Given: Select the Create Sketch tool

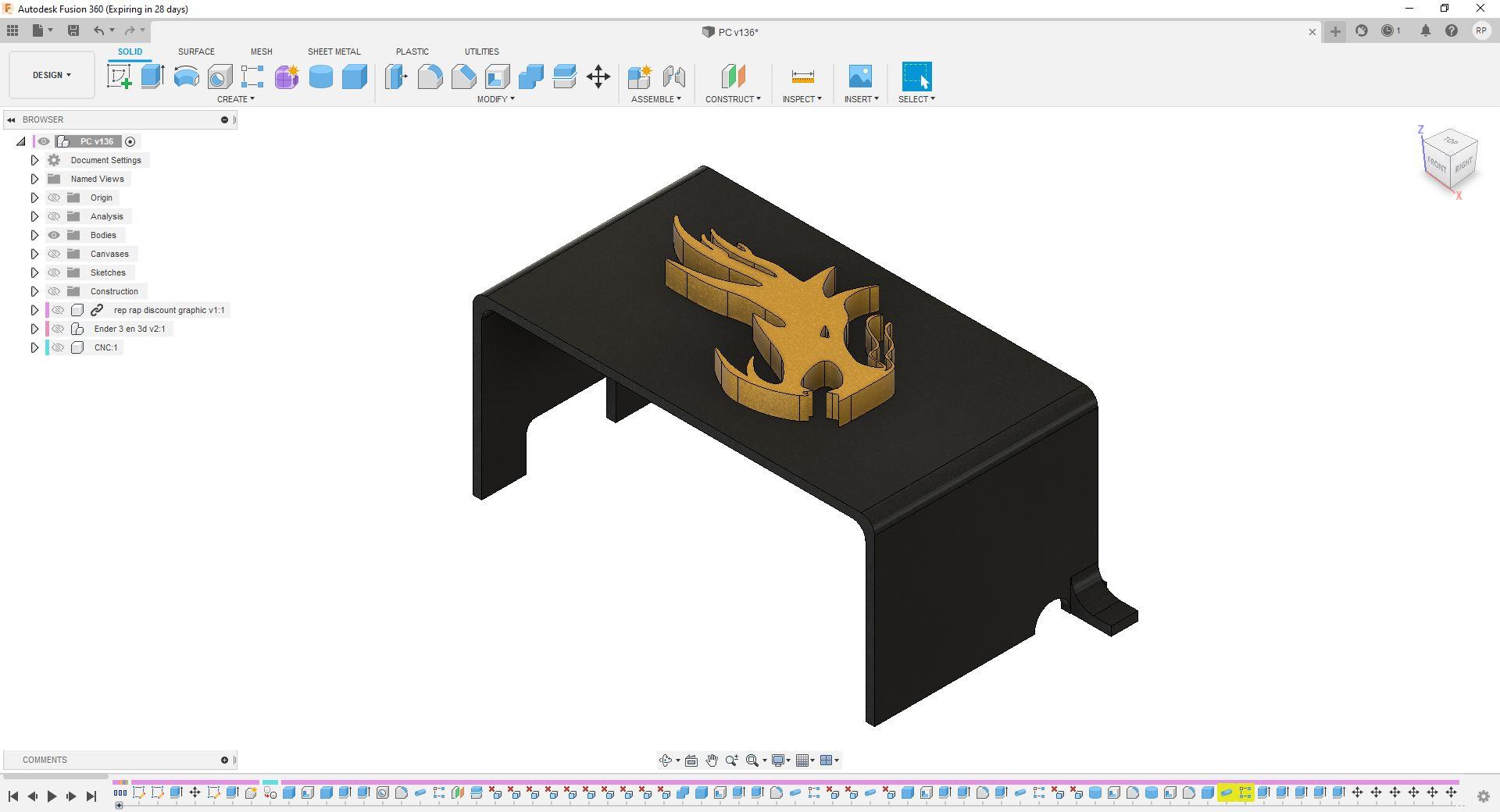Looking at the screenshot, I should pyautogui.click(x=119, y=77).
